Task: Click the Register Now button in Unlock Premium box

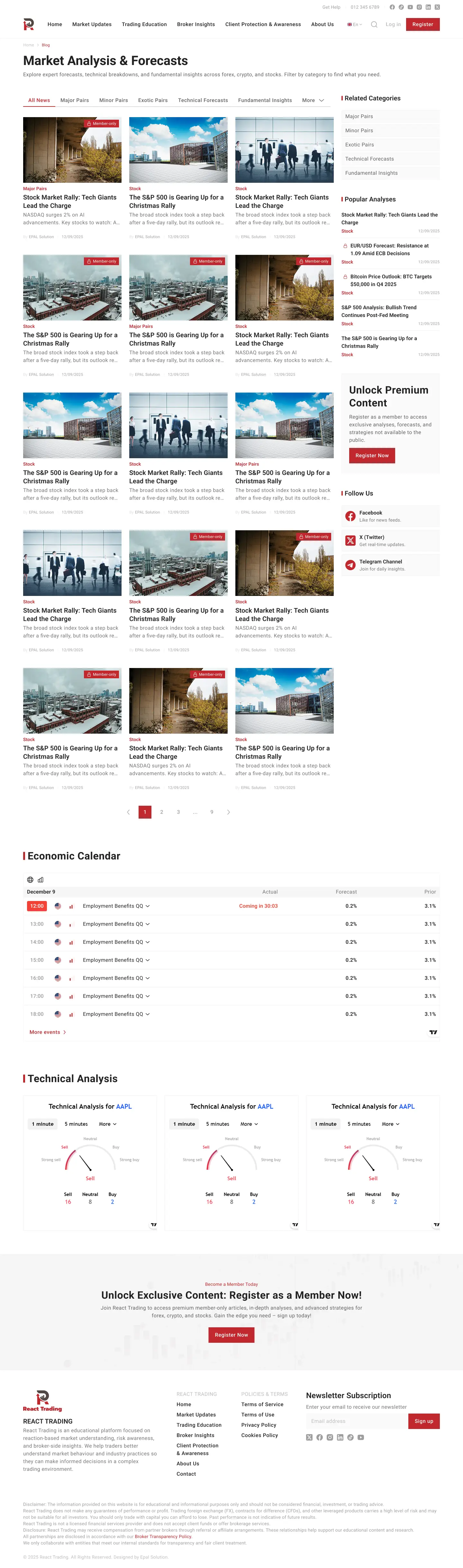Action: click(x=372, y=455)
